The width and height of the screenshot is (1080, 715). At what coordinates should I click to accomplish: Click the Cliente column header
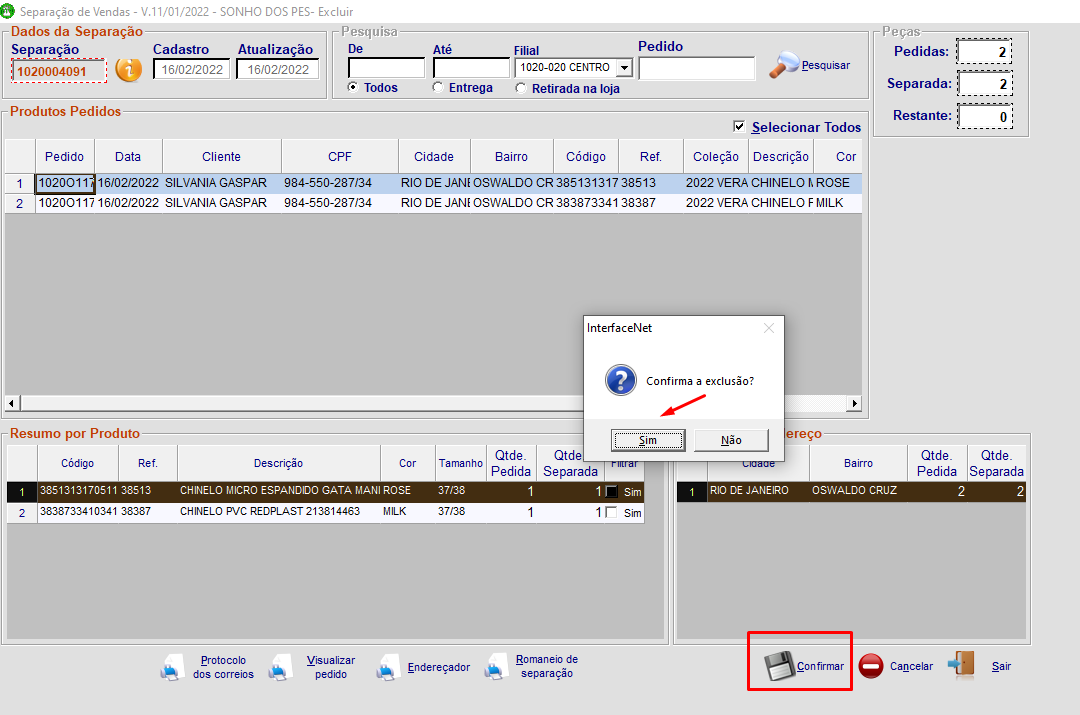(221, 157)
